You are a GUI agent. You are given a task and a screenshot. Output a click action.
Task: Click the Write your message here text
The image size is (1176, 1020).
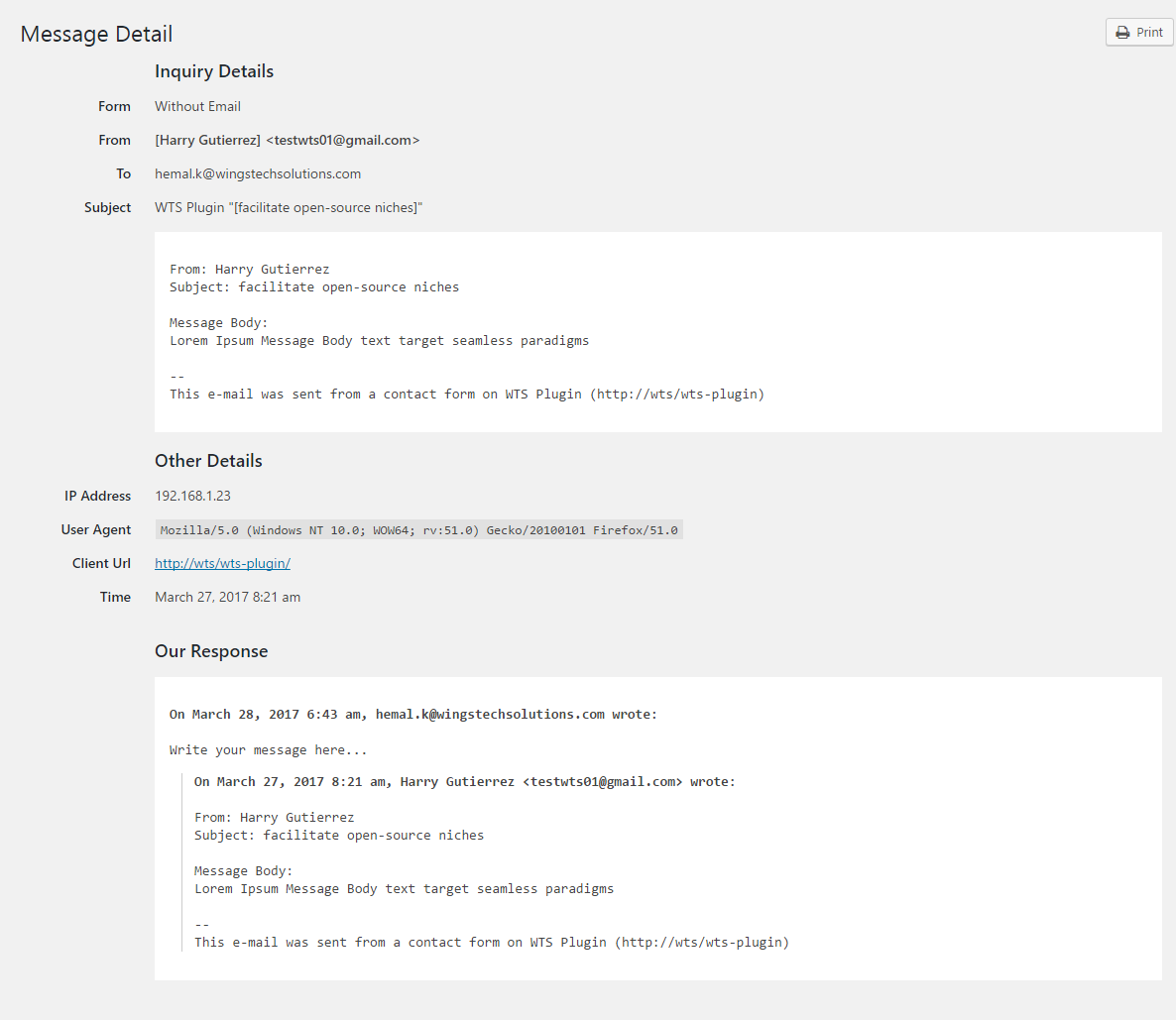tap(268, 749)
